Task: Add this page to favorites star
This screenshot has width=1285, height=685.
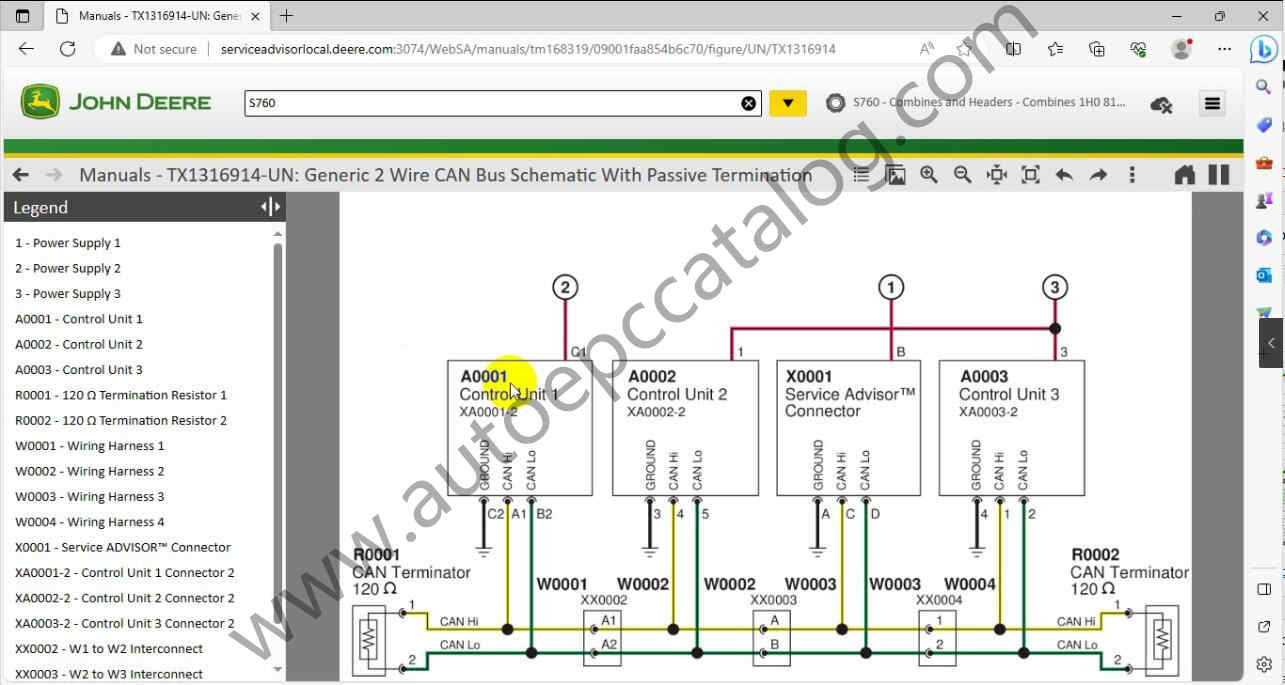Action: click(964, 48)
